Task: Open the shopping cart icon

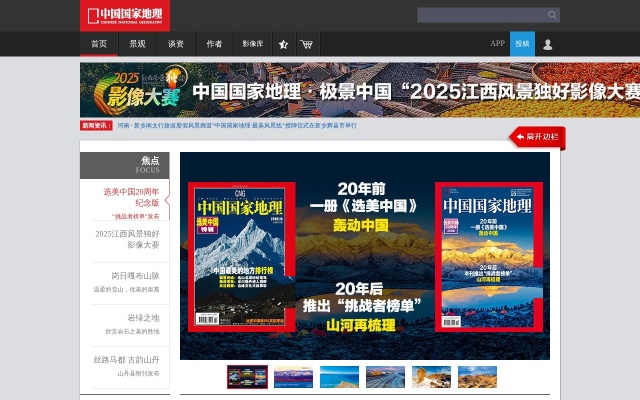Action: click(x=306, y=44)
